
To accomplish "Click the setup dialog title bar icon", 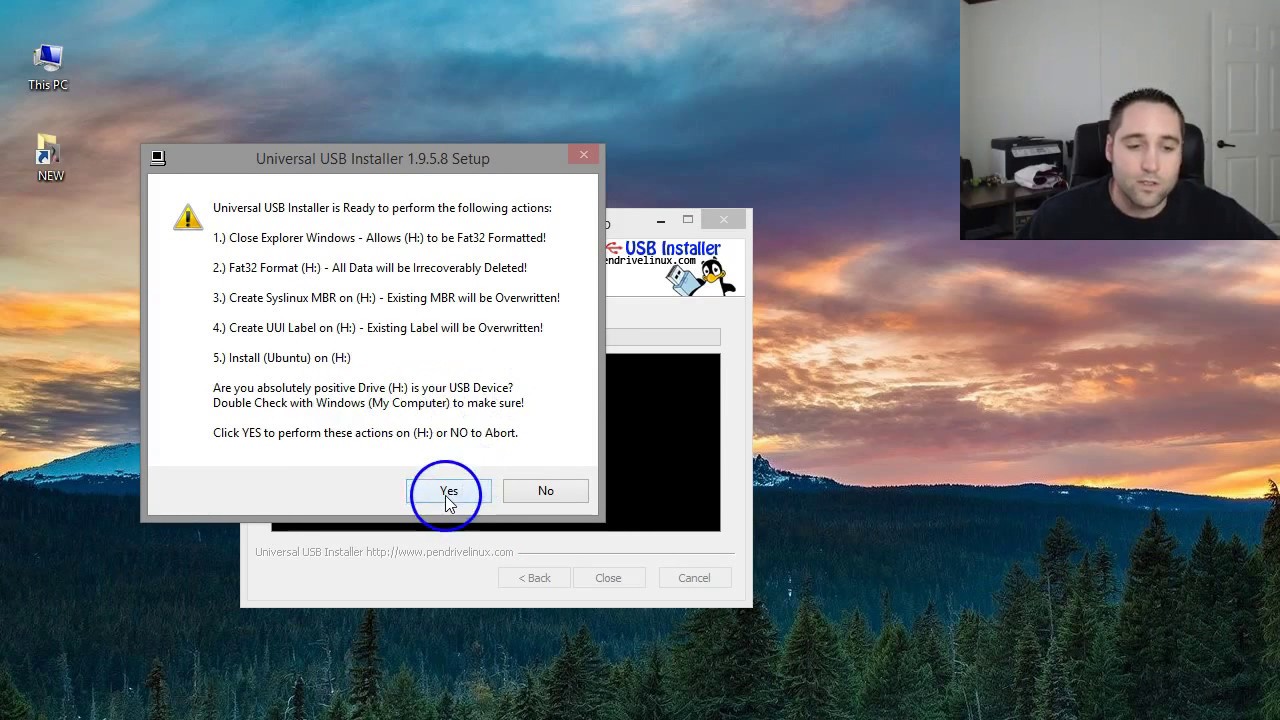I will [158, 158].
